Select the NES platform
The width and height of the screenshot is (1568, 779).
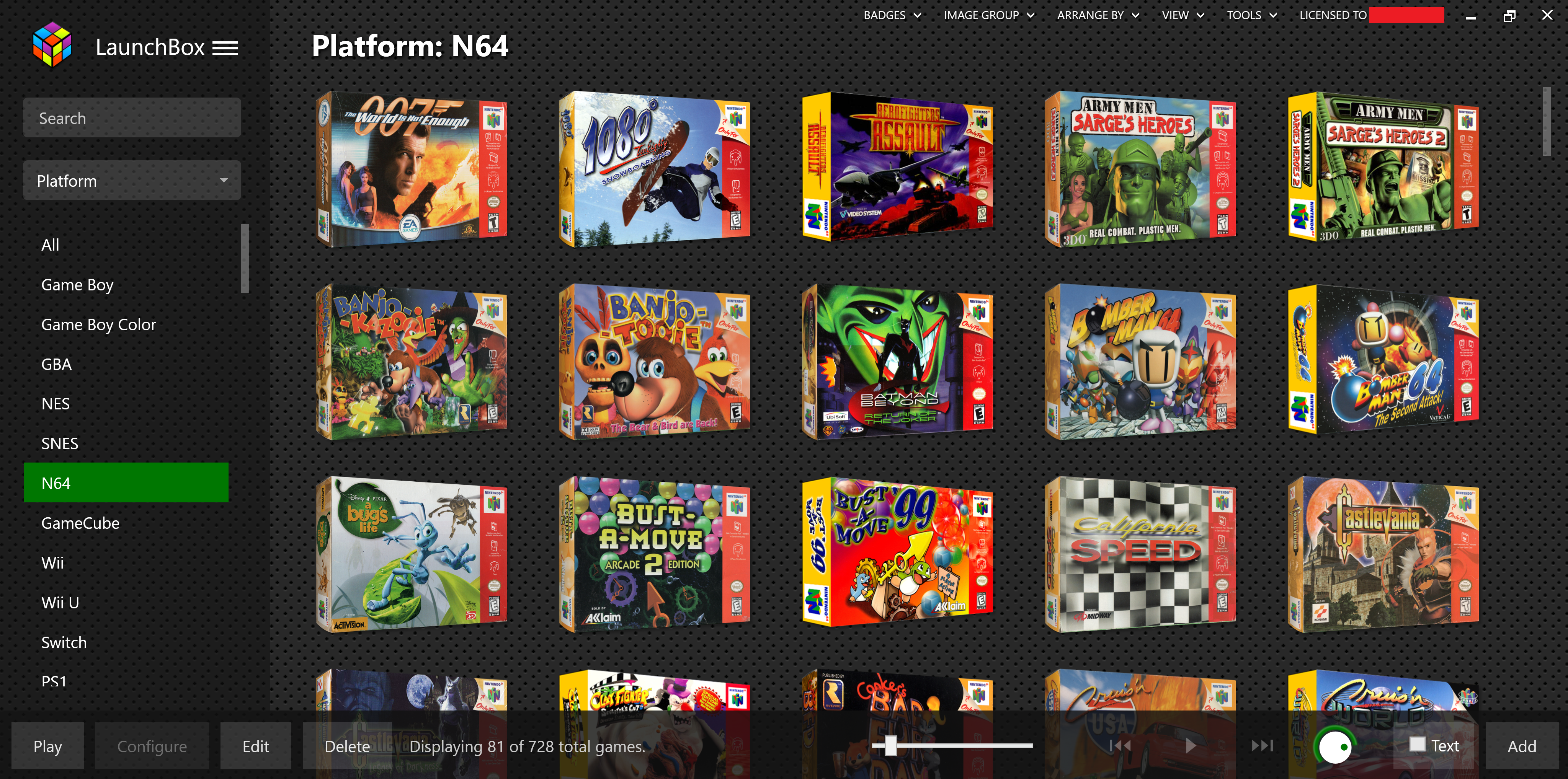(126, 404)
